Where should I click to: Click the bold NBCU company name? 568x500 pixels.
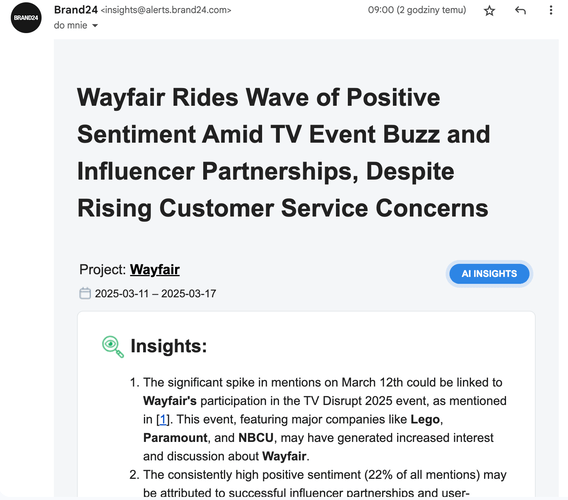coord(256,438)
